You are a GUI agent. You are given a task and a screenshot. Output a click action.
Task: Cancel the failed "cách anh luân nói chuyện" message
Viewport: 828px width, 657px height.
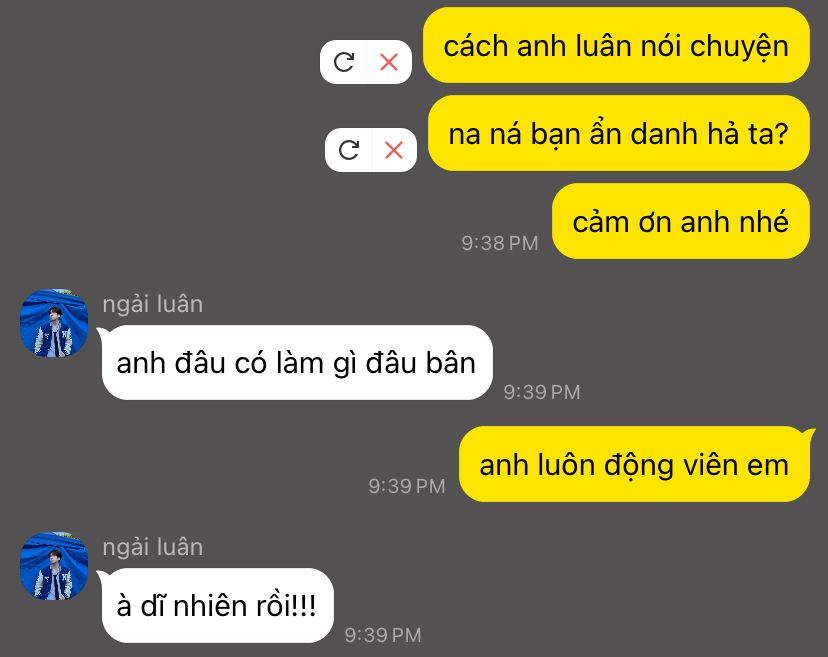tap(389, 62)
